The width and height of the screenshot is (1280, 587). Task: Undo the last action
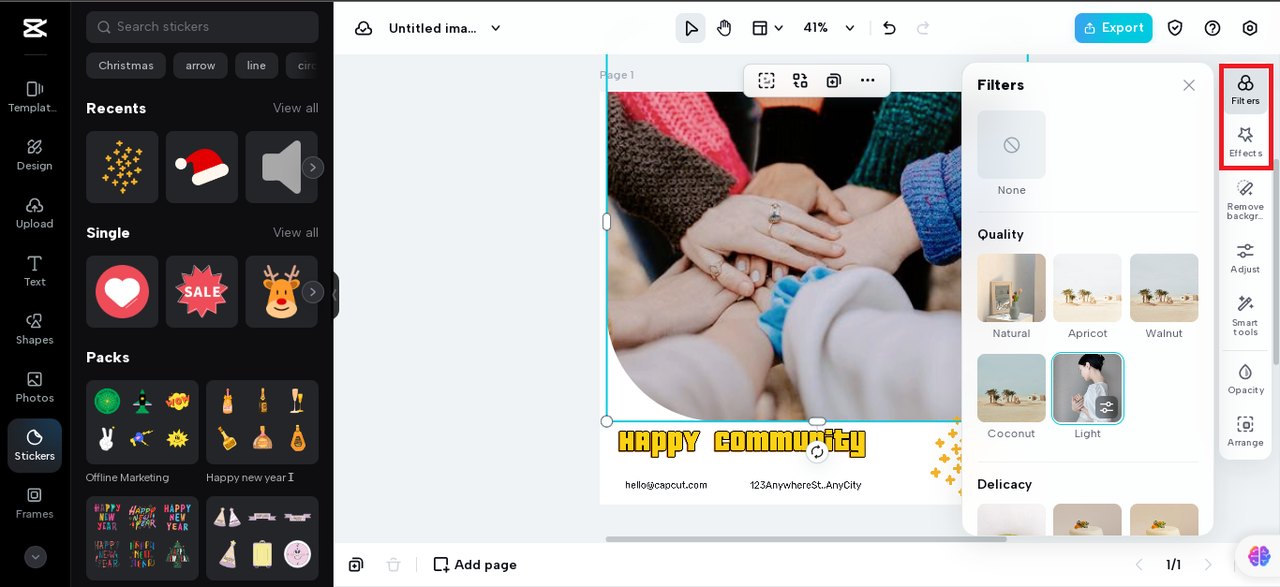tap(889, 28)
